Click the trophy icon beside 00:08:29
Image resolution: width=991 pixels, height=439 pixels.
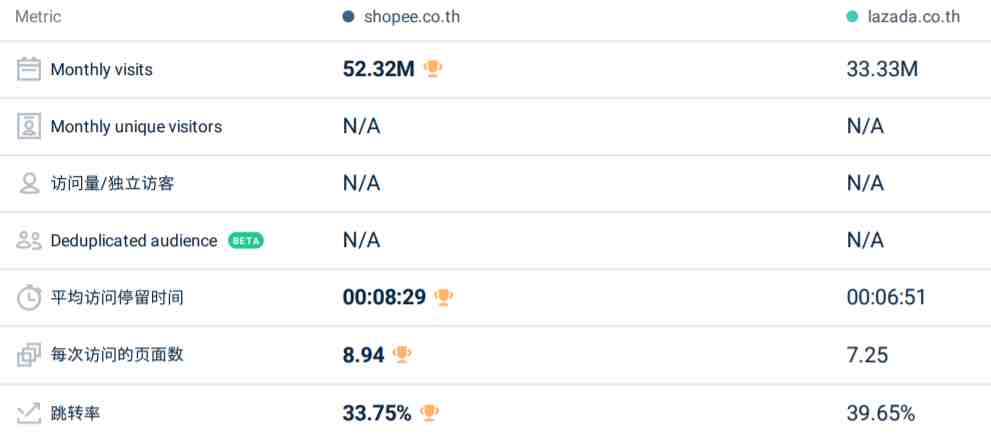coord(444,297)
